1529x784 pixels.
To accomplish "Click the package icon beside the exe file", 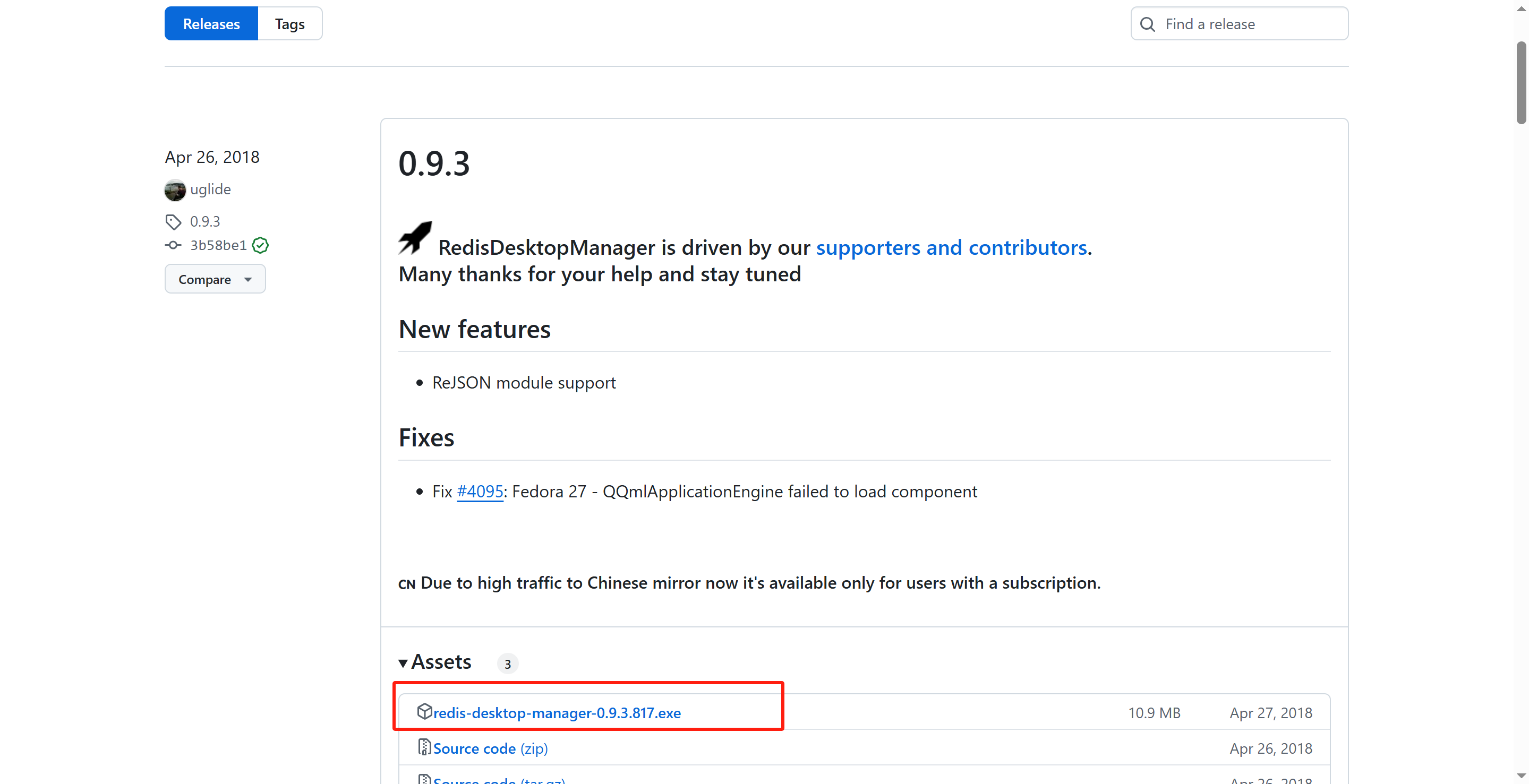I will click(x=424, y=711).
